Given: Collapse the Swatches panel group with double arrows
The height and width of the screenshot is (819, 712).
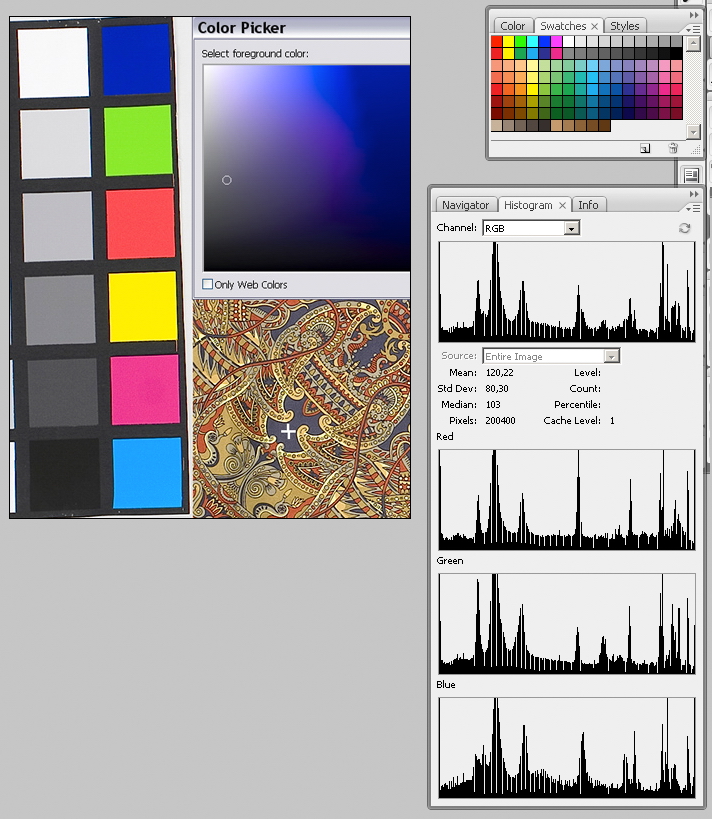Looking at the screenshot, I should point(694,17).
